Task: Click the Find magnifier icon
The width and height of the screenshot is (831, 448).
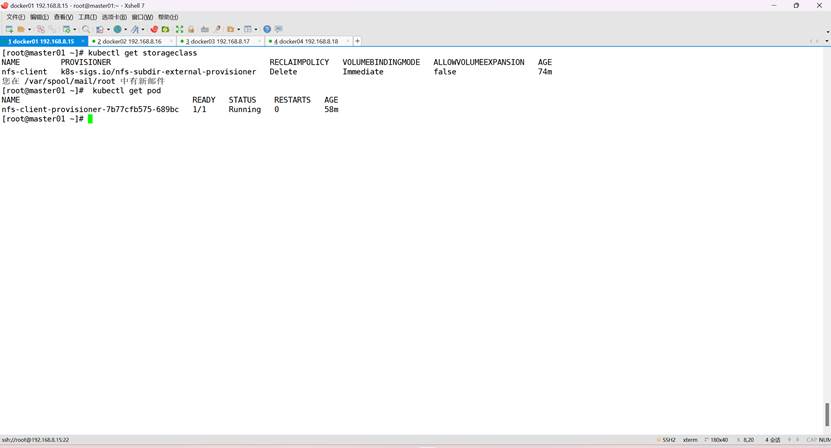Action: [x=86, y=29]
